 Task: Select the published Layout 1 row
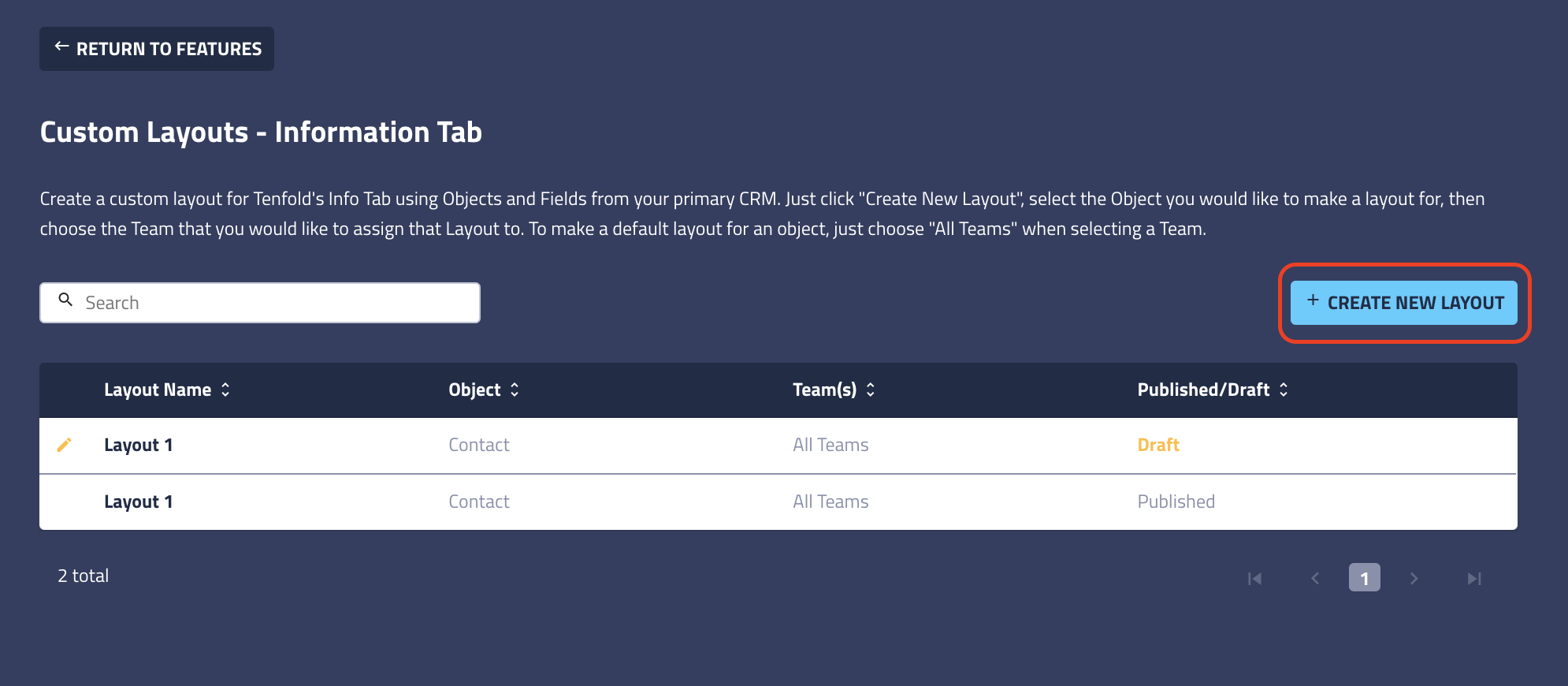(139, 501)
